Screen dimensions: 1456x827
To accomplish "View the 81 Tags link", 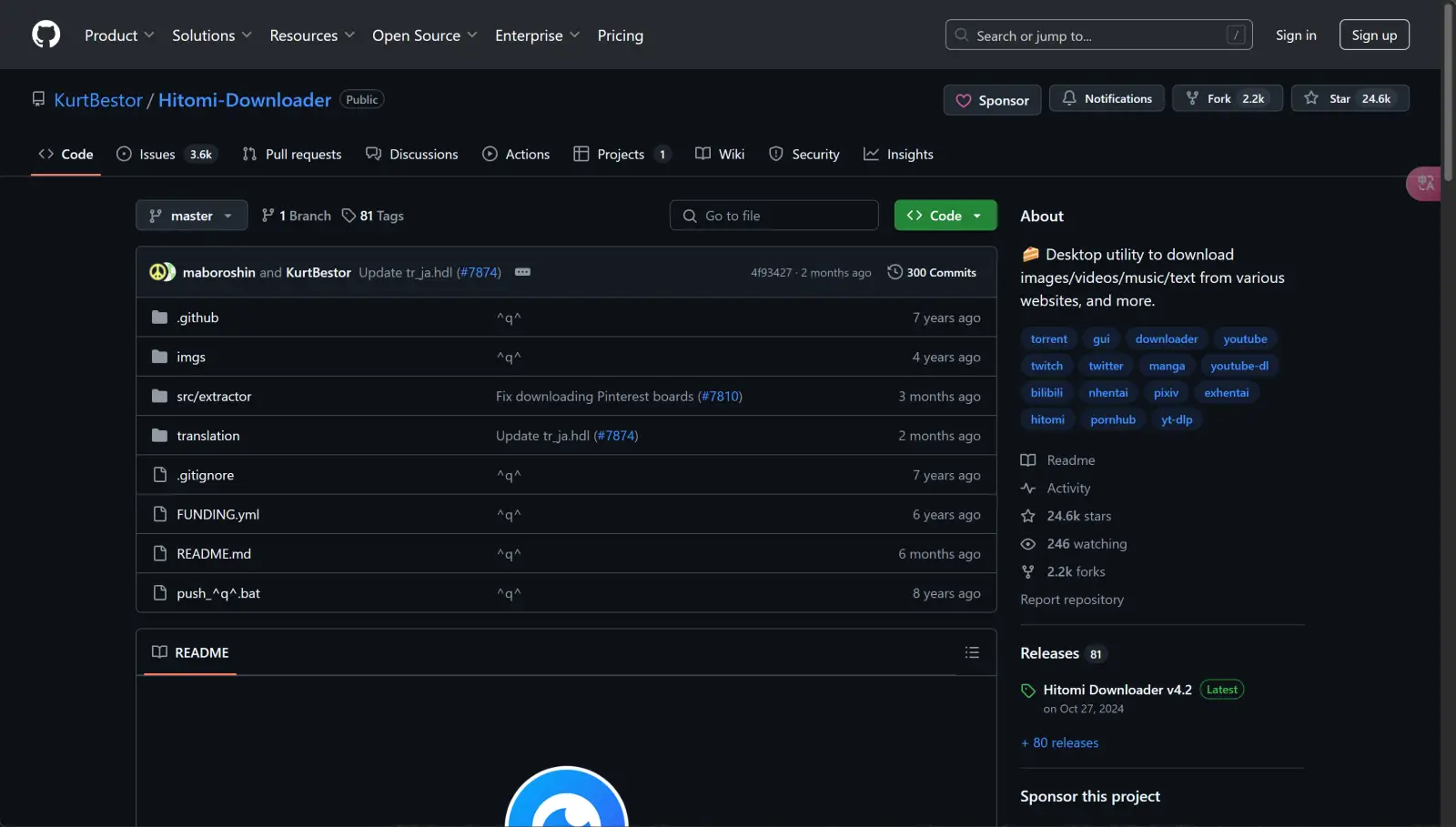I will coord(372,216).
